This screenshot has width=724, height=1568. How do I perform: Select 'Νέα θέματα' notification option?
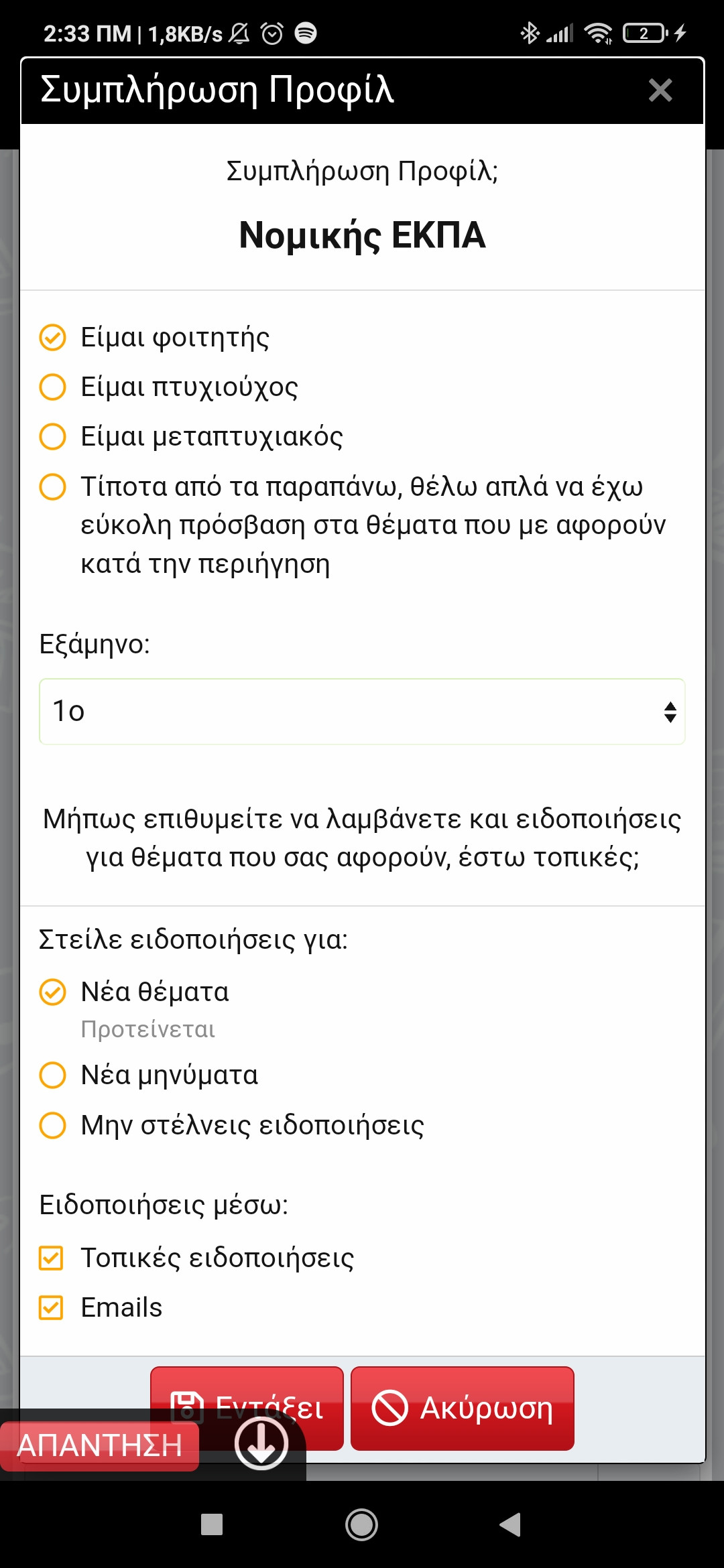click(53, 992)
